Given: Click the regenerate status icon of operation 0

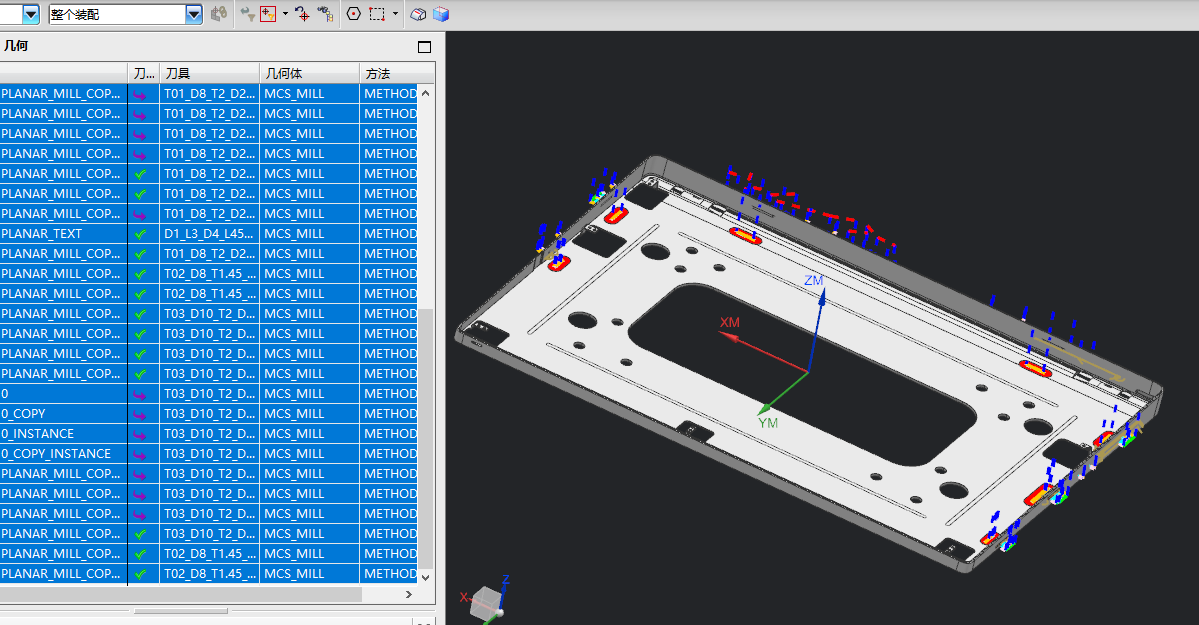Looking at the screenshot, I should click(140, 394).
